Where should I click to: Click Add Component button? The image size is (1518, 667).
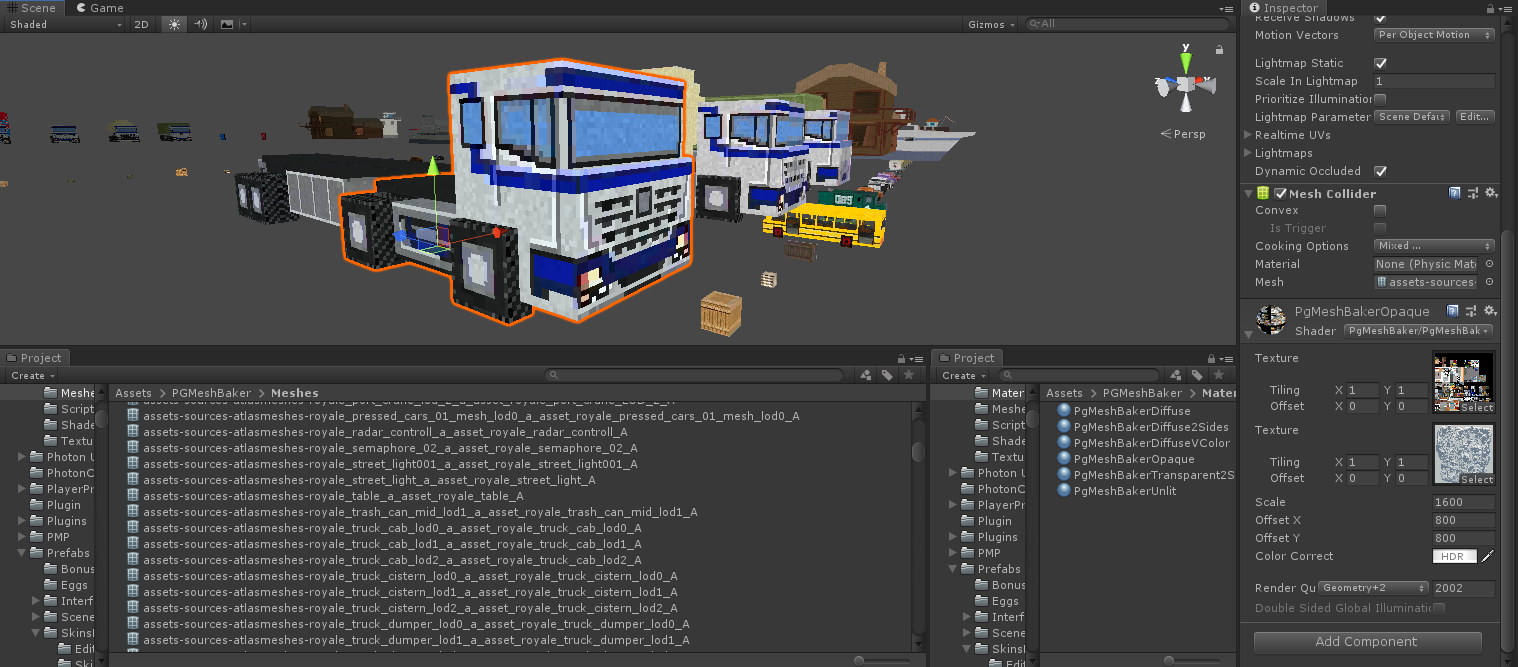(x=1367, y=642)
